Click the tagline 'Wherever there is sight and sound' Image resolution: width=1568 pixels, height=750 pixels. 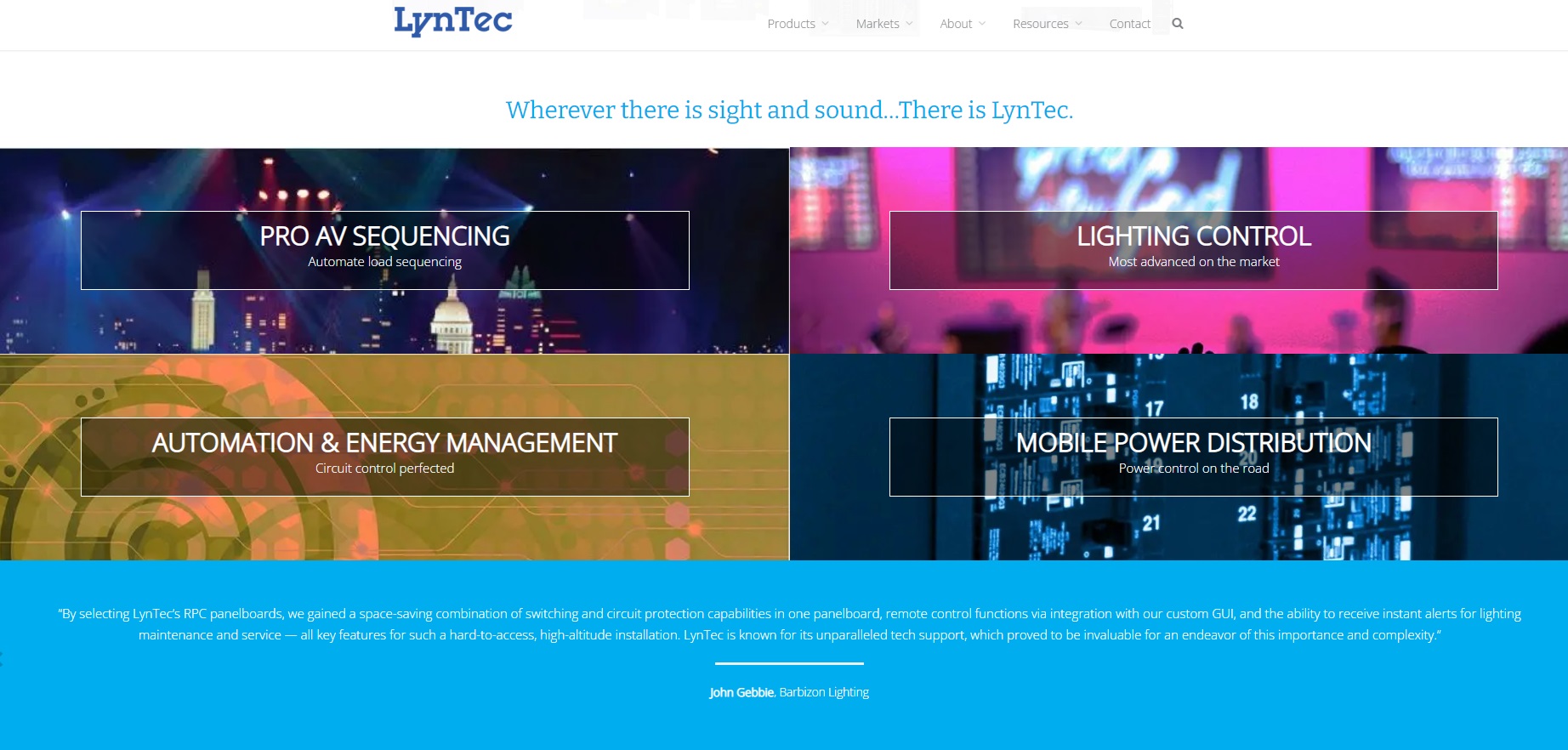click(789, 111)
